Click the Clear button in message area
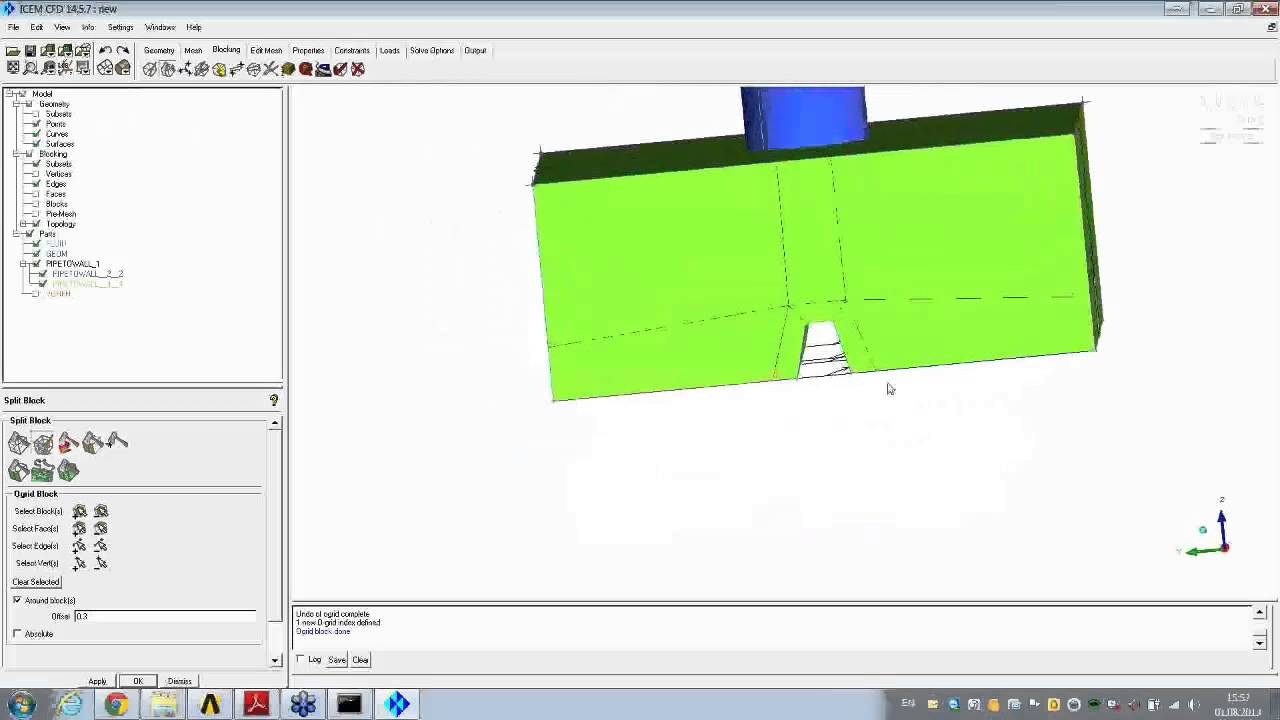The height and width of the screenshot is (720, 1280). coord(360,659)
